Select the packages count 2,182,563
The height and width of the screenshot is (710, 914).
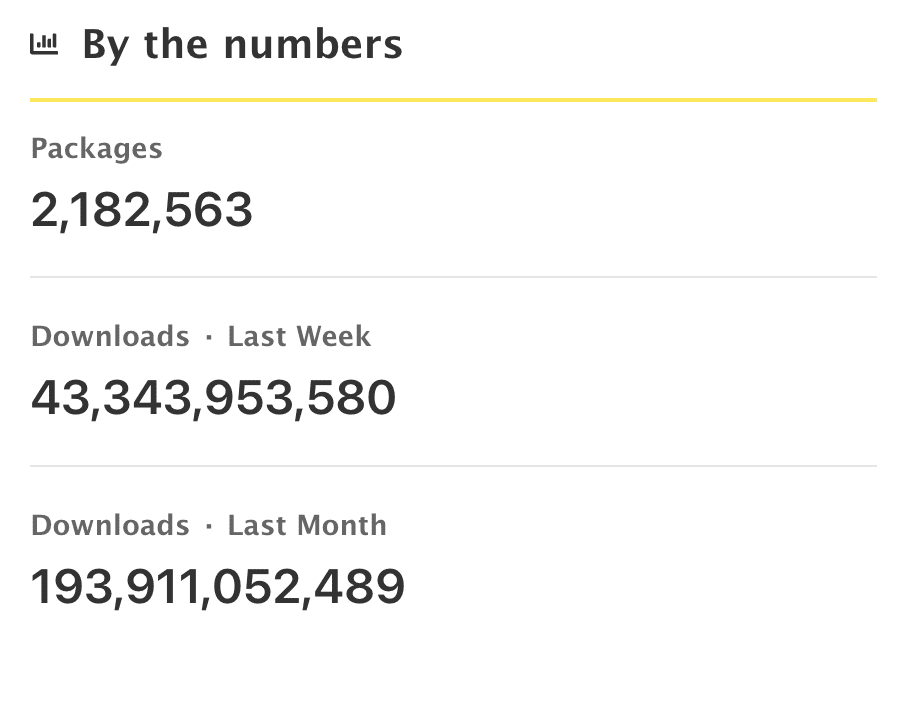coord(142,210)
